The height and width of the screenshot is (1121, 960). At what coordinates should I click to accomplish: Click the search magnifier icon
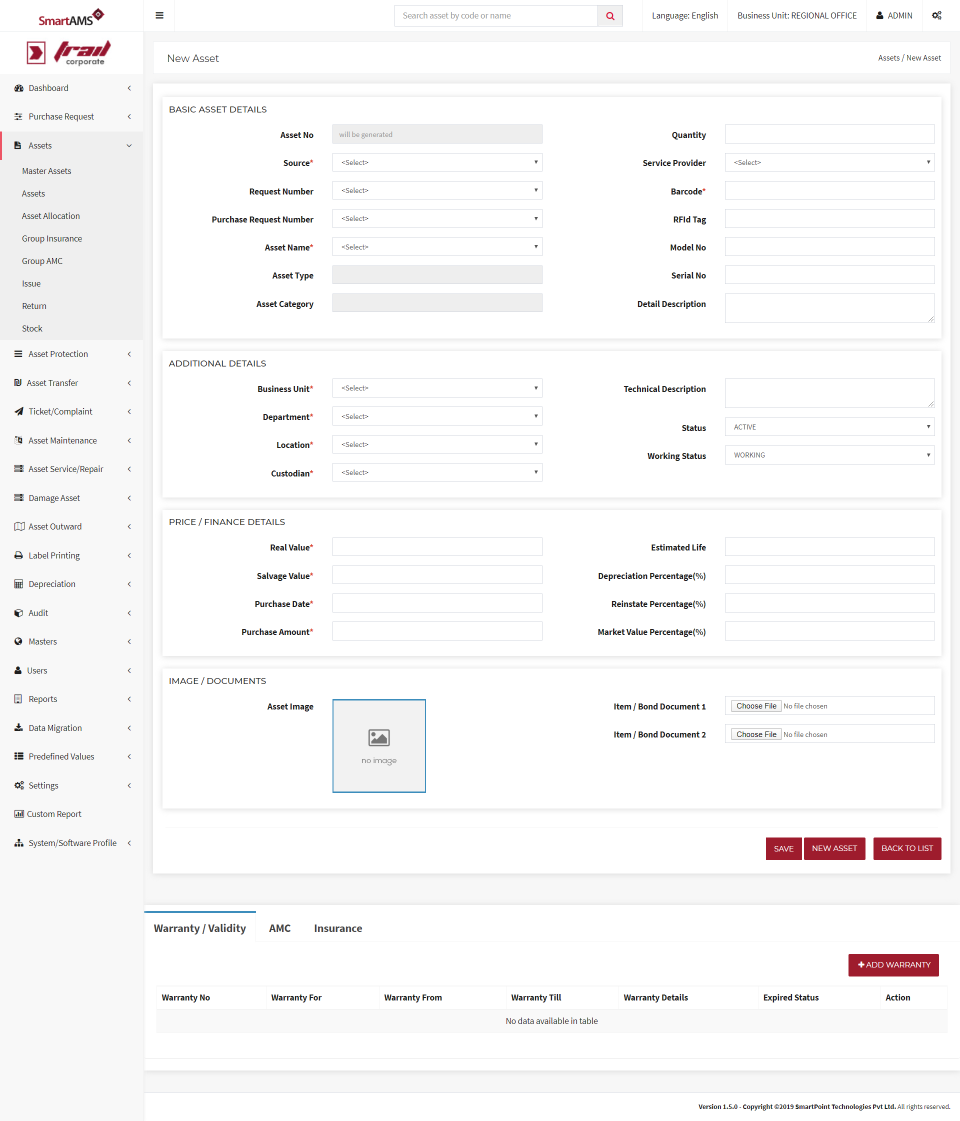tap(610, 15)
